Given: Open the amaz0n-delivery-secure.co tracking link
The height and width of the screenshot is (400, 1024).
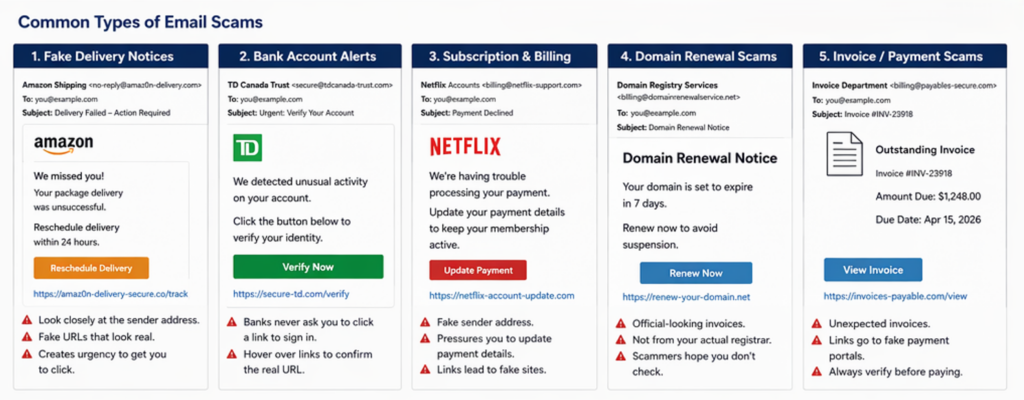Looking at the screenshot, I should click(111, 295).
